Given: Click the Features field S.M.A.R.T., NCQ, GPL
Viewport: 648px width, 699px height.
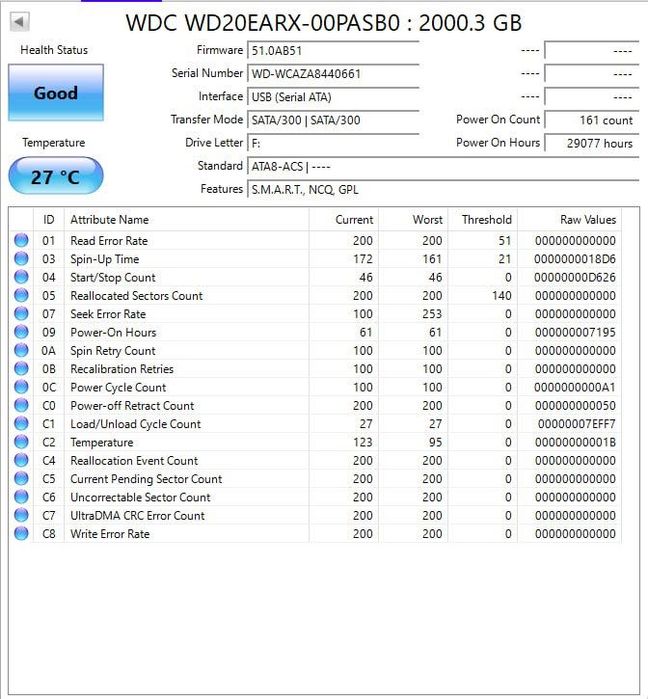Looking at the screenshot, I should (x=443, y=189).
